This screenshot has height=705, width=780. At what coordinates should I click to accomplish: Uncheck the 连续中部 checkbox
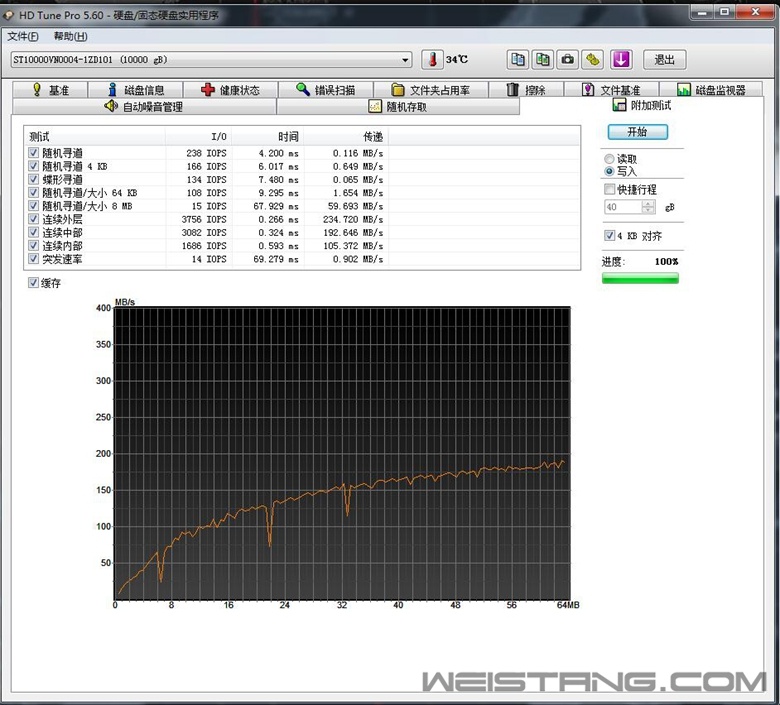[x=33, y=232]
